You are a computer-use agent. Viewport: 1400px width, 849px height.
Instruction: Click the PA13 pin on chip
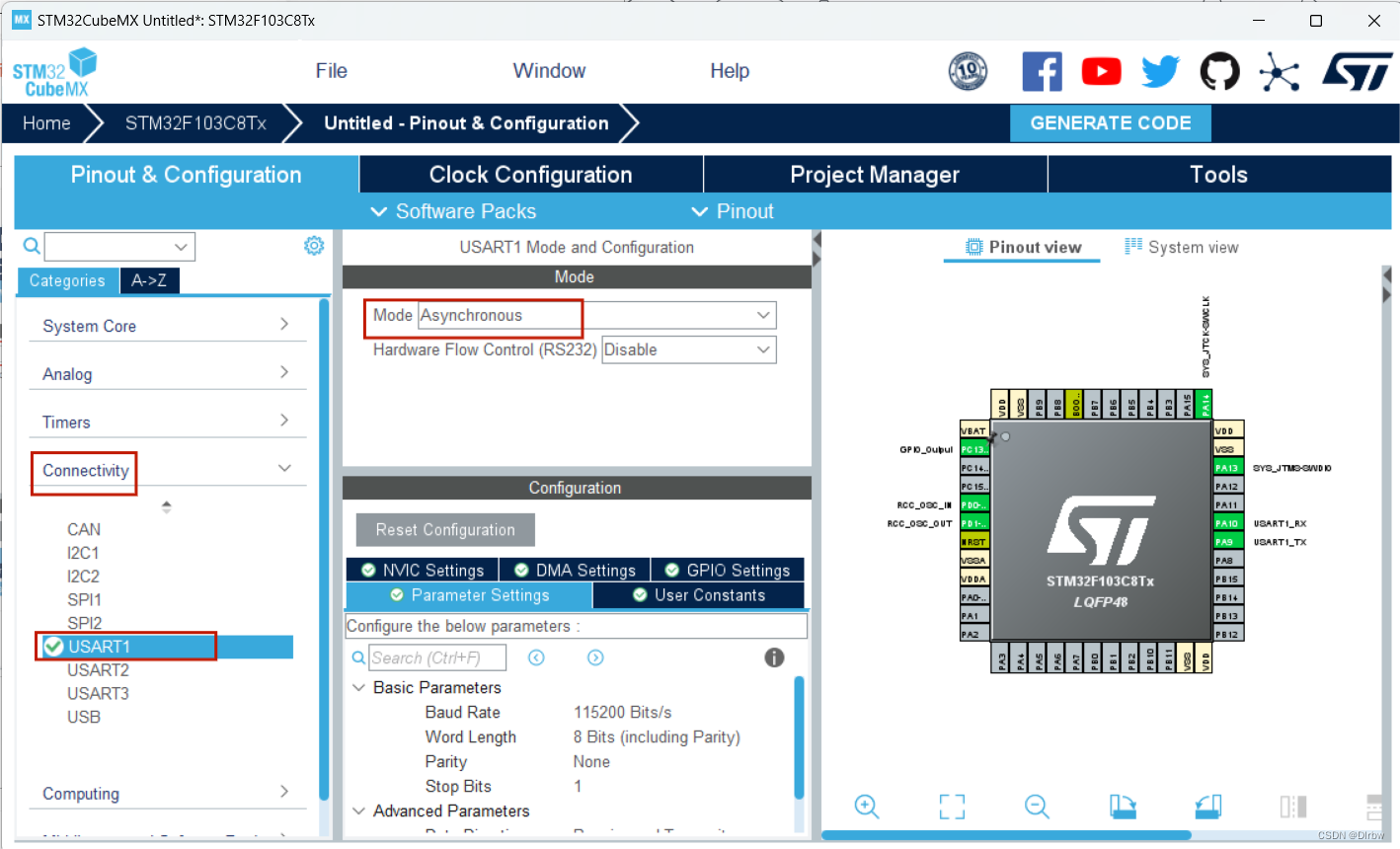[x=1227, y=468]
